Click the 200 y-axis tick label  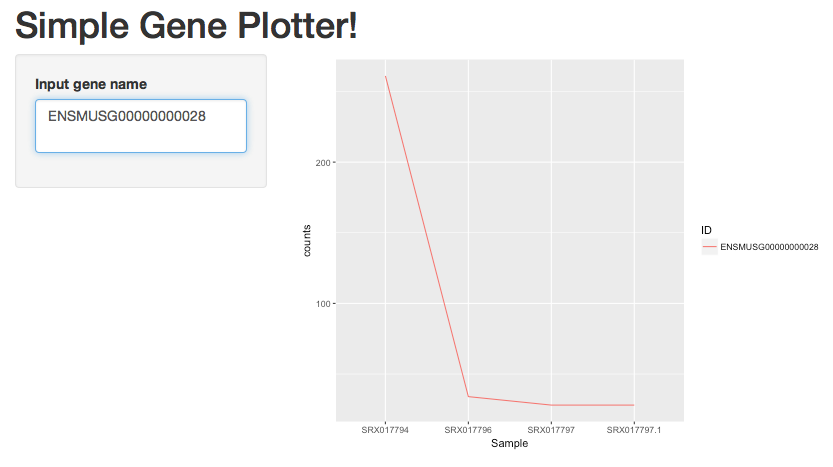coord(323,163)
